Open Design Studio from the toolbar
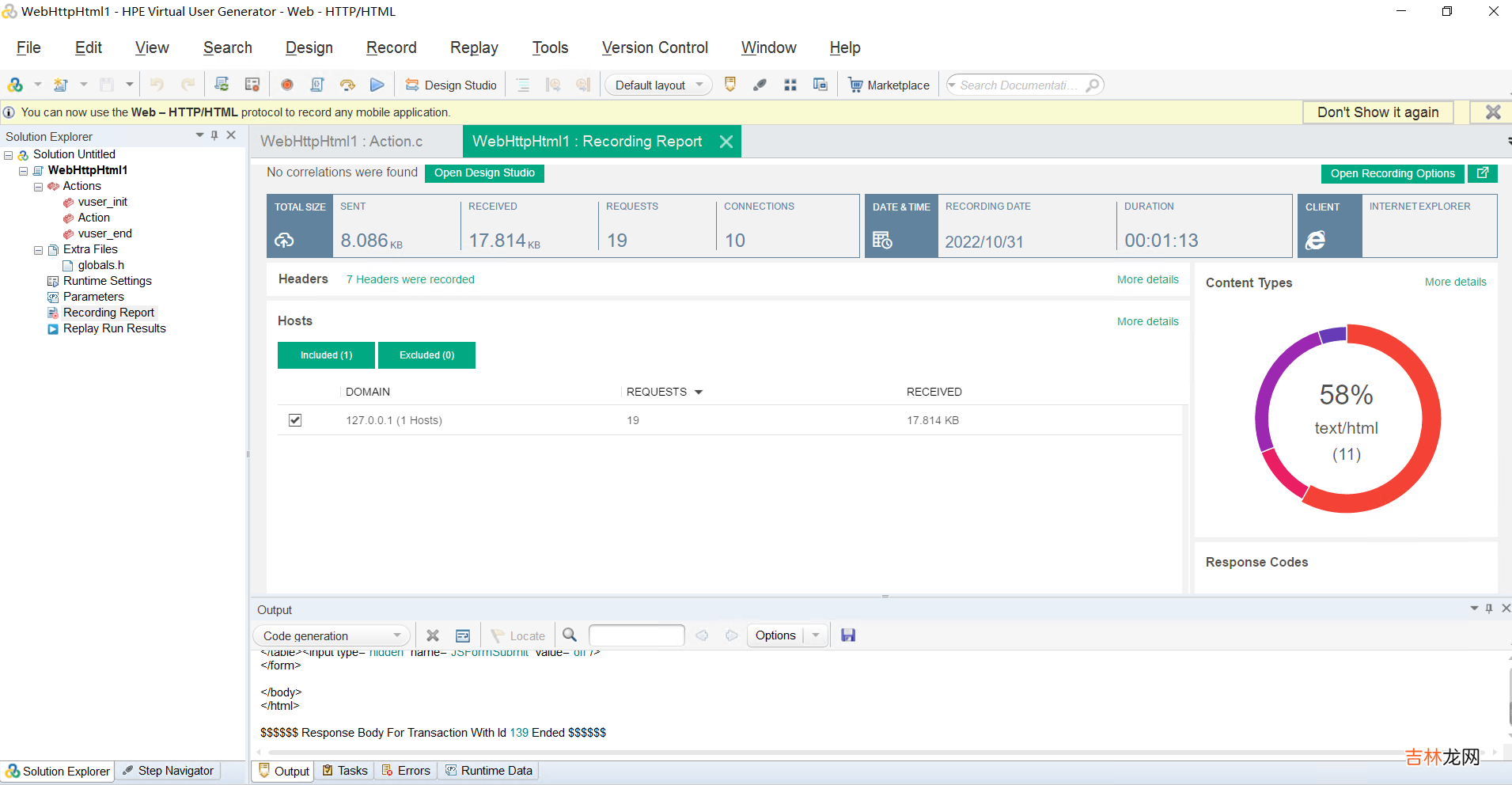The image size is (1512, 785). coord(451,85)
